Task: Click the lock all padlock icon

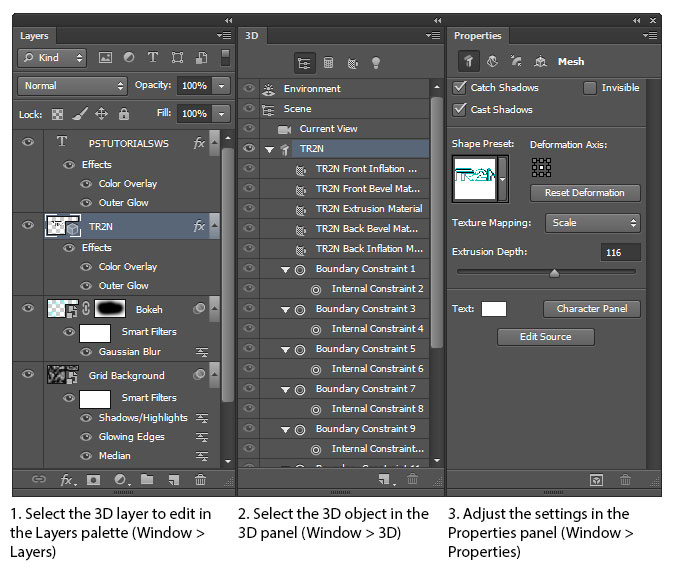Action: point(124,114)
